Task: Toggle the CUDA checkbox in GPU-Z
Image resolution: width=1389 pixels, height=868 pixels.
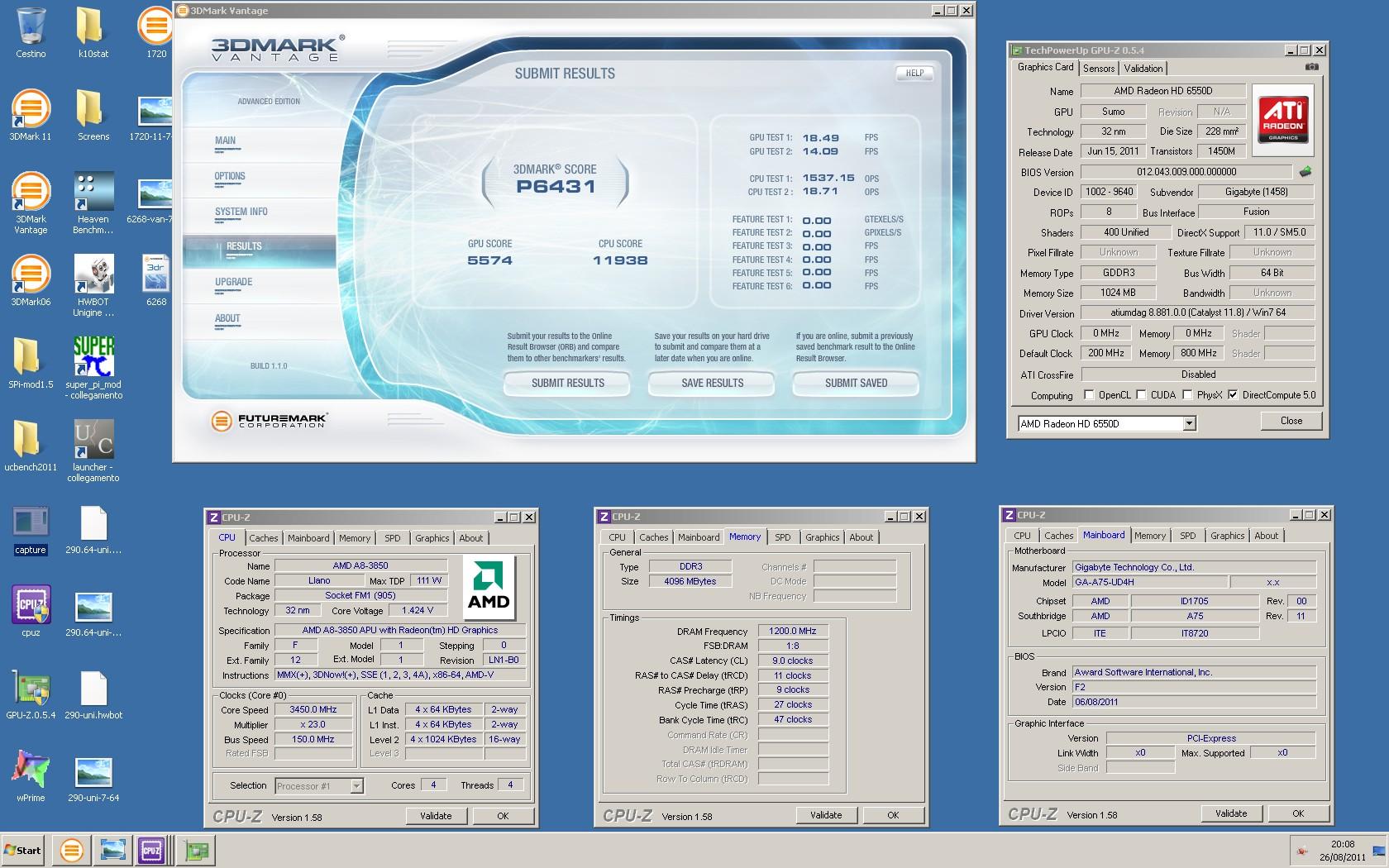Action: click(x=1142, y=395)
